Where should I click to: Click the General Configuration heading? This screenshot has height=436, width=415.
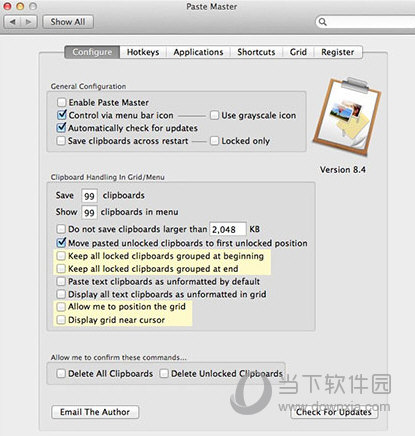(x=88, y=86)
